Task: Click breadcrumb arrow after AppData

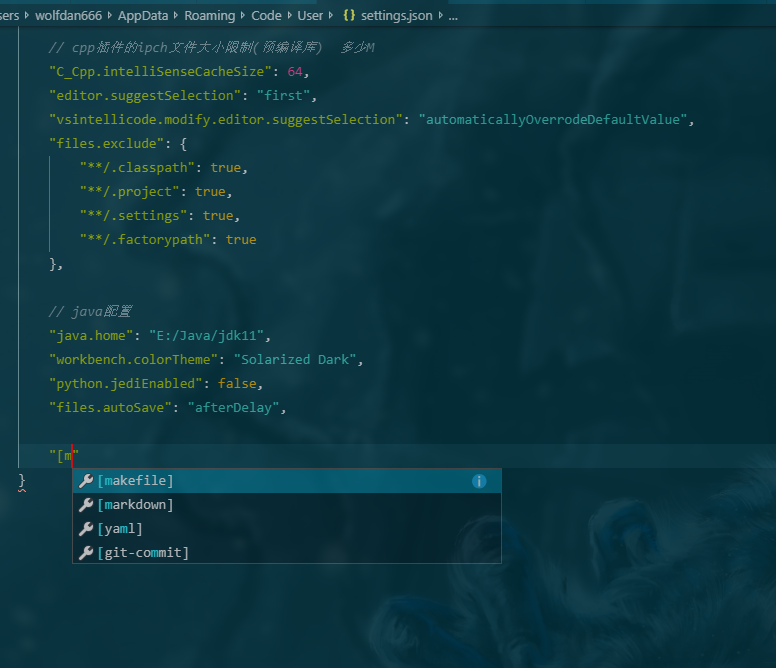Action: tap(176, 15)
